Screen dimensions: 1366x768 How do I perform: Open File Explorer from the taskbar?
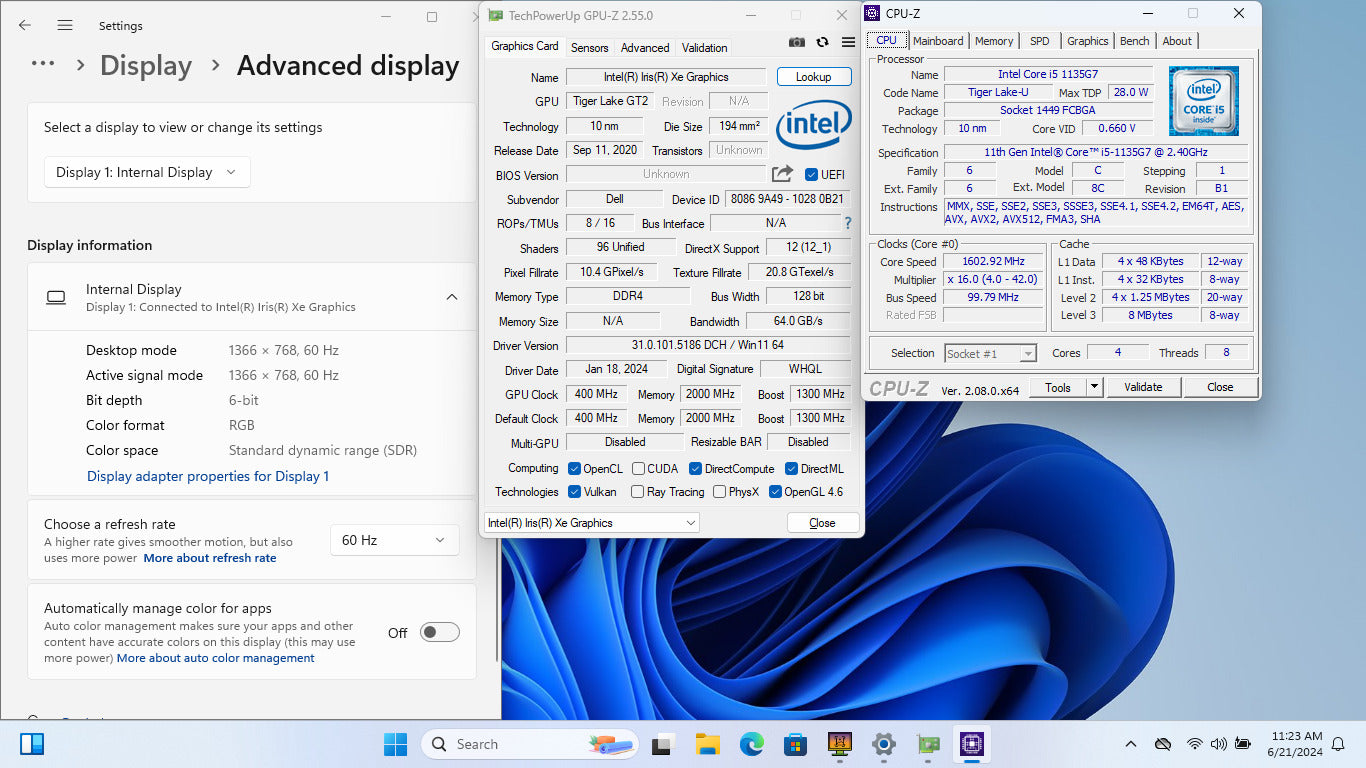(x=708, y=744)
